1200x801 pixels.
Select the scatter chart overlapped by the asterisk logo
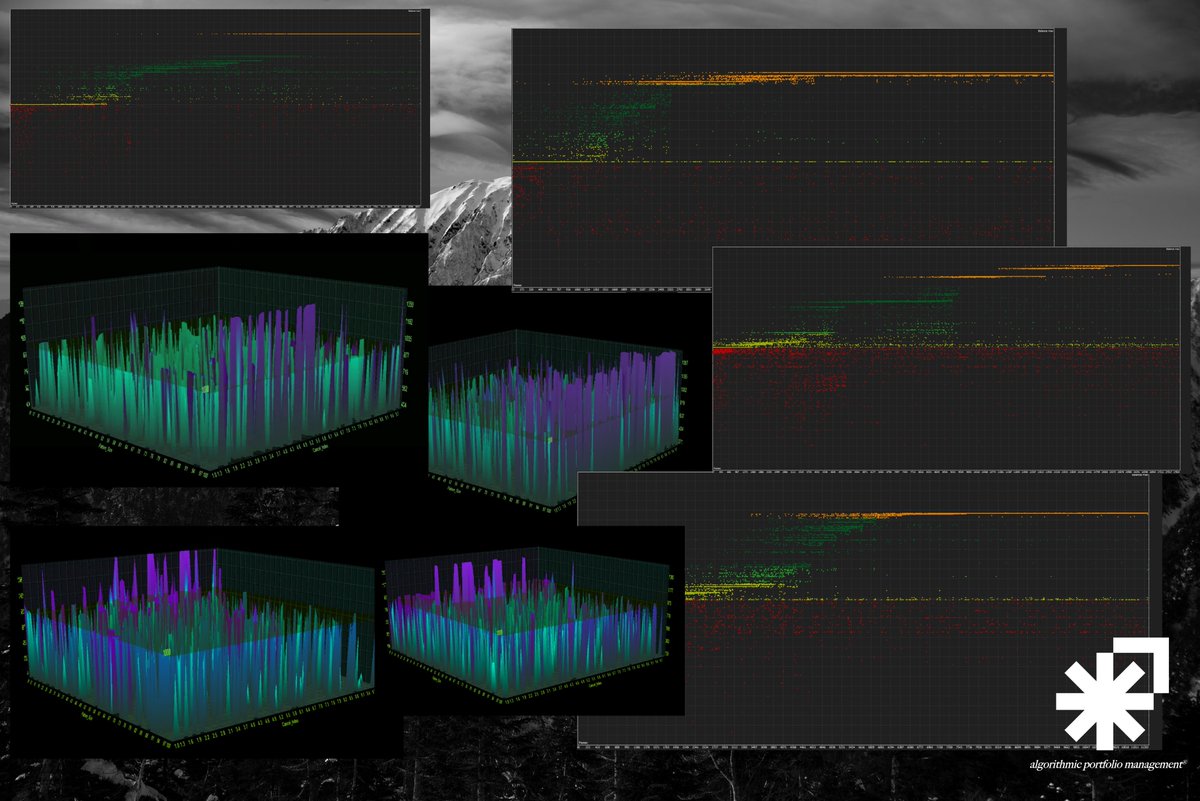point(870,610)
